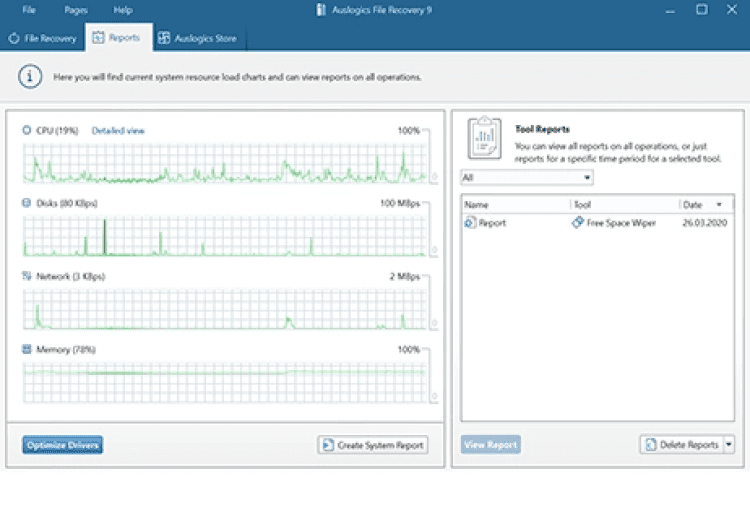
Task: Click the Create System Report icon
Action: 328,445
